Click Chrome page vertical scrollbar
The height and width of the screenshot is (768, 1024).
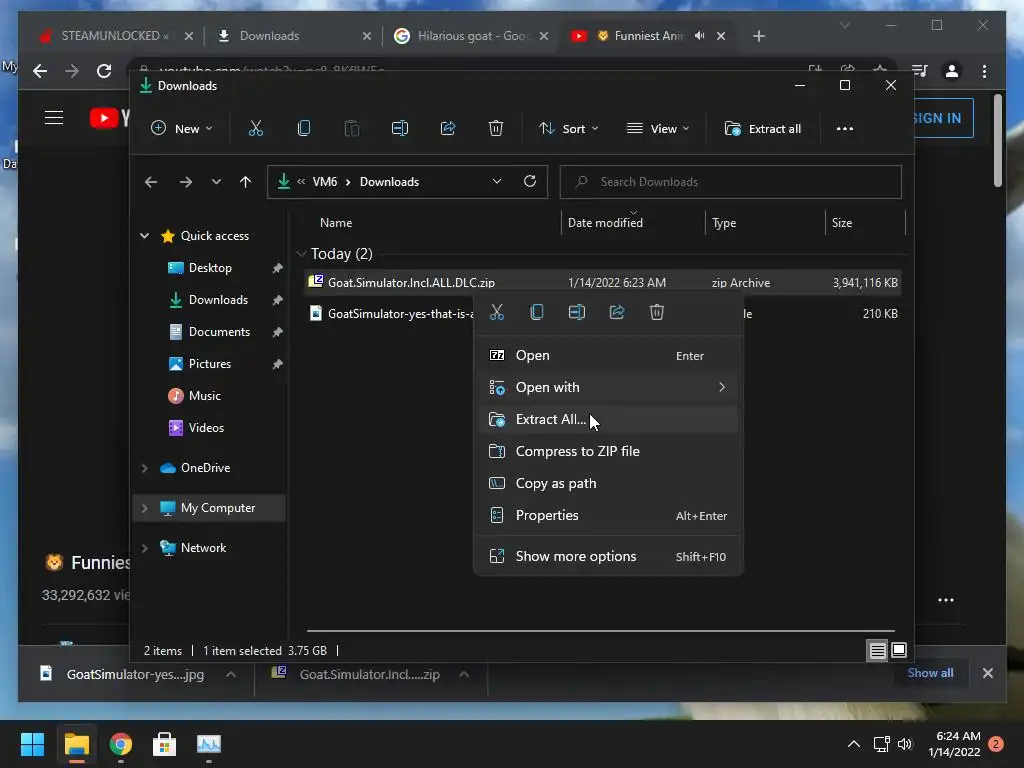tap(998, 140)
